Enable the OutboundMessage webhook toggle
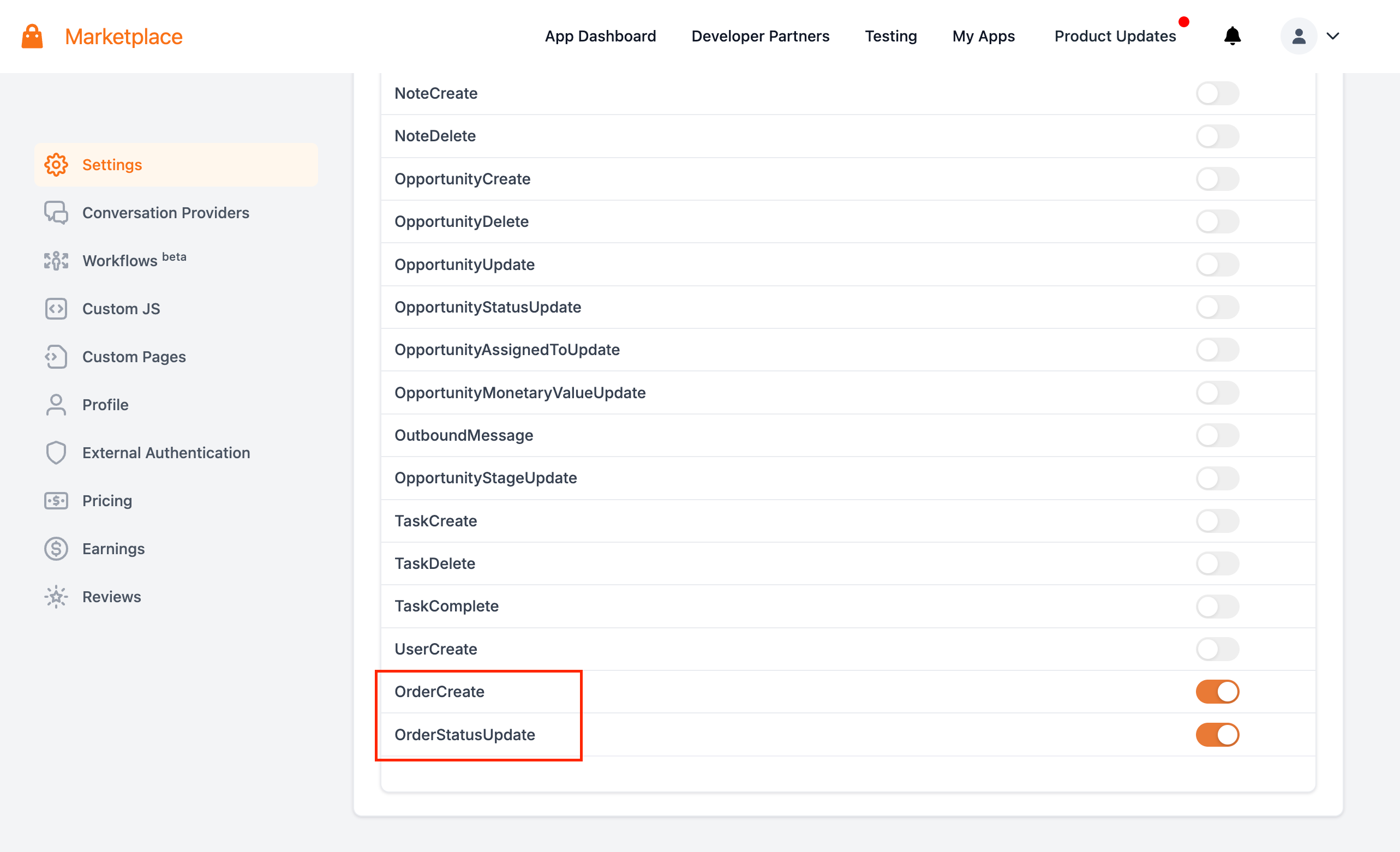This screenshot has width=1400, height=852. click(x=1217, y=436)
